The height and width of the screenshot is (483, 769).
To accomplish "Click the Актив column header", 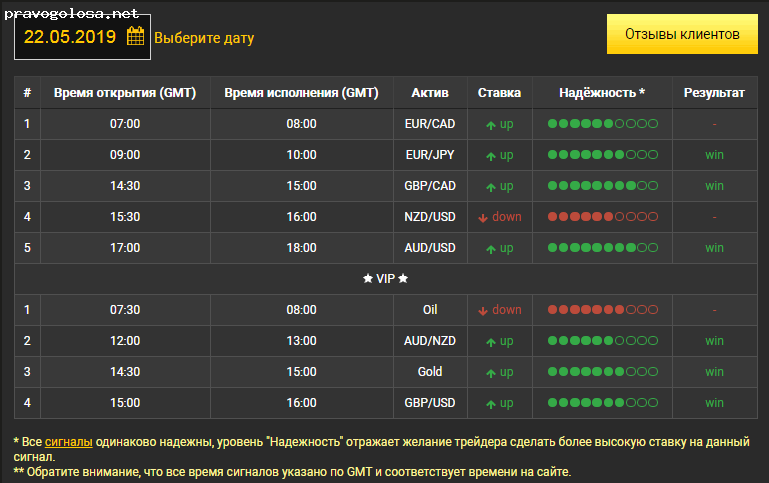I will click(x=430, y=93).
